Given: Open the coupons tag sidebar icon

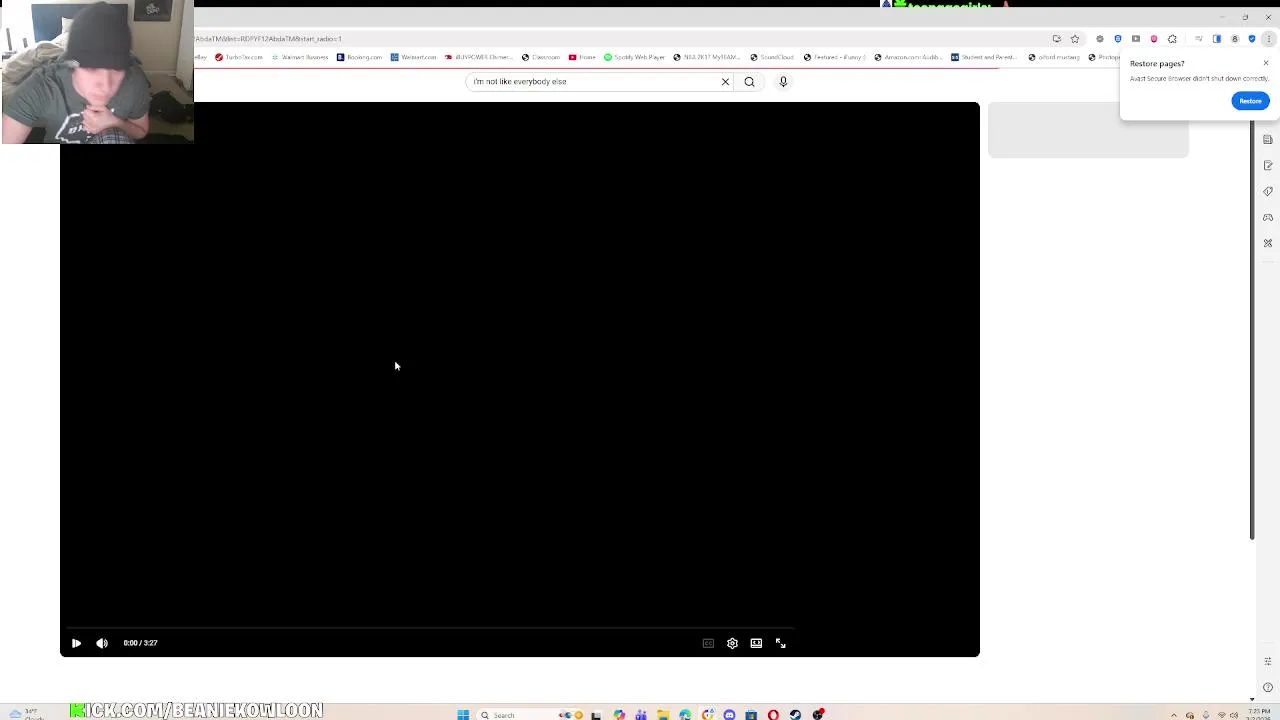Looking at the screenshot, I should point(1268,191).
